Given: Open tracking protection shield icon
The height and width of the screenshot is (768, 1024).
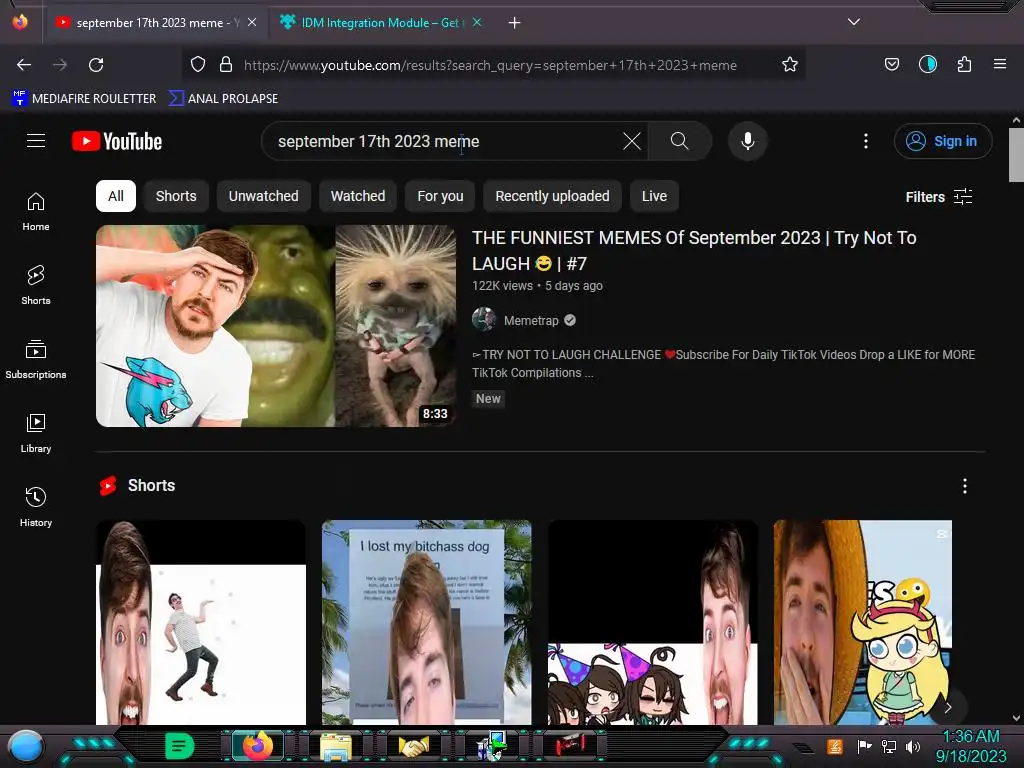Looking at the screenshot, I should tap(198, 64).
